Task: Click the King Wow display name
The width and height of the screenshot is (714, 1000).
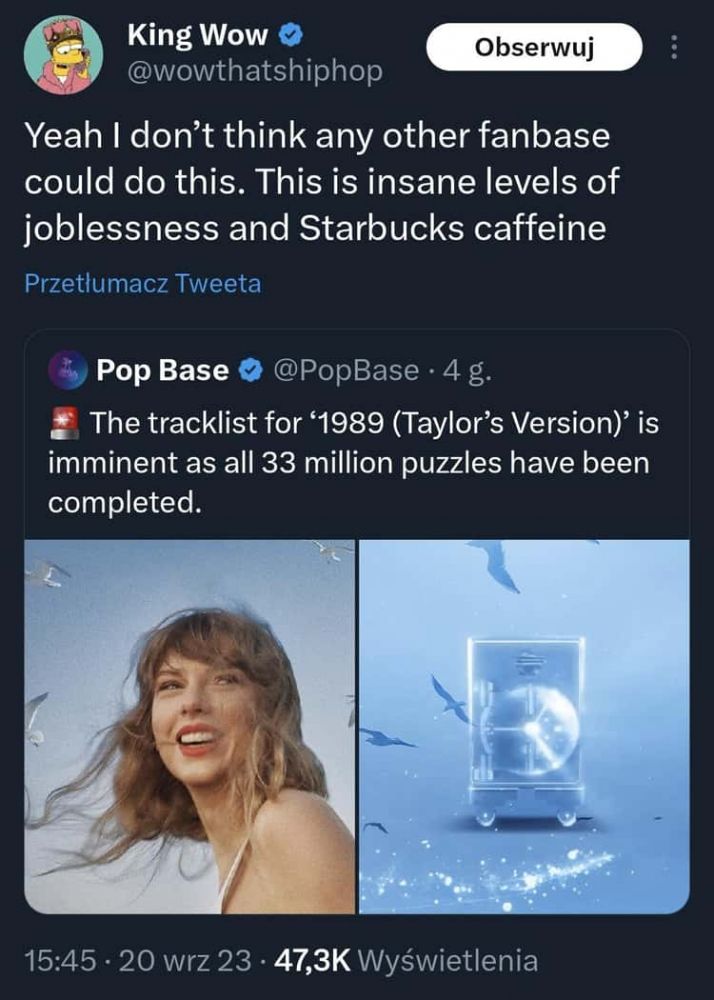Action: 197,38
